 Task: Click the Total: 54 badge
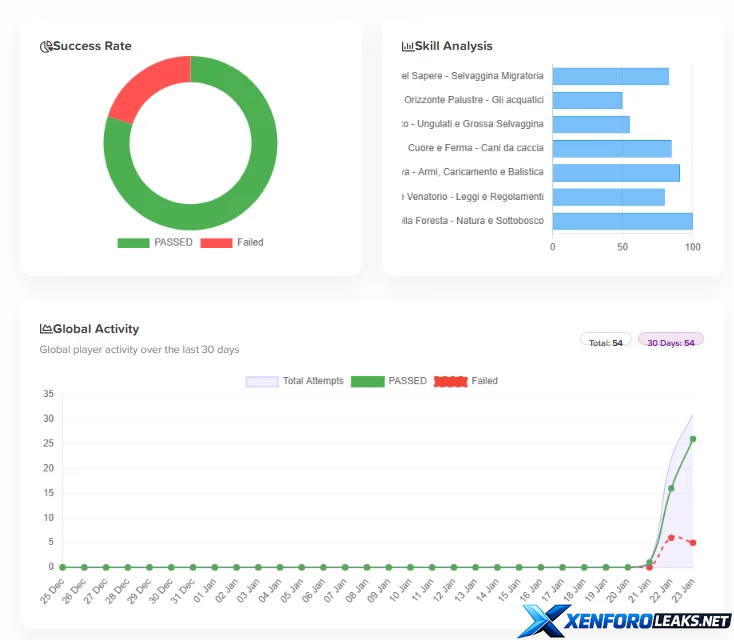tap(605, 343)
